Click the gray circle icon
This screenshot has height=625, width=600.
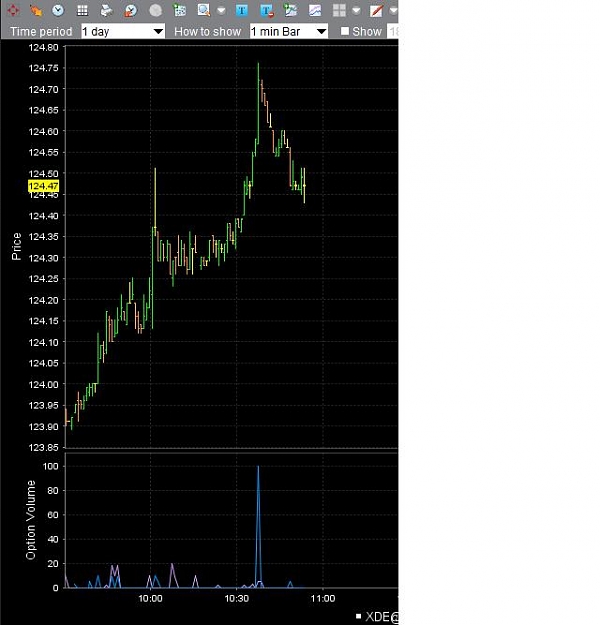(x=155, y=10)
